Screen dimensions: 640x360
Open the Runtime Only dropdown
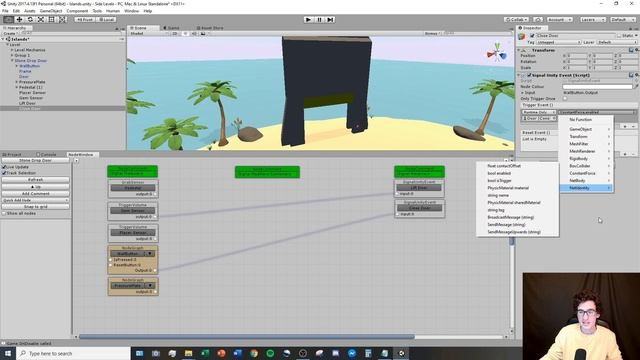tap(539, 112)
